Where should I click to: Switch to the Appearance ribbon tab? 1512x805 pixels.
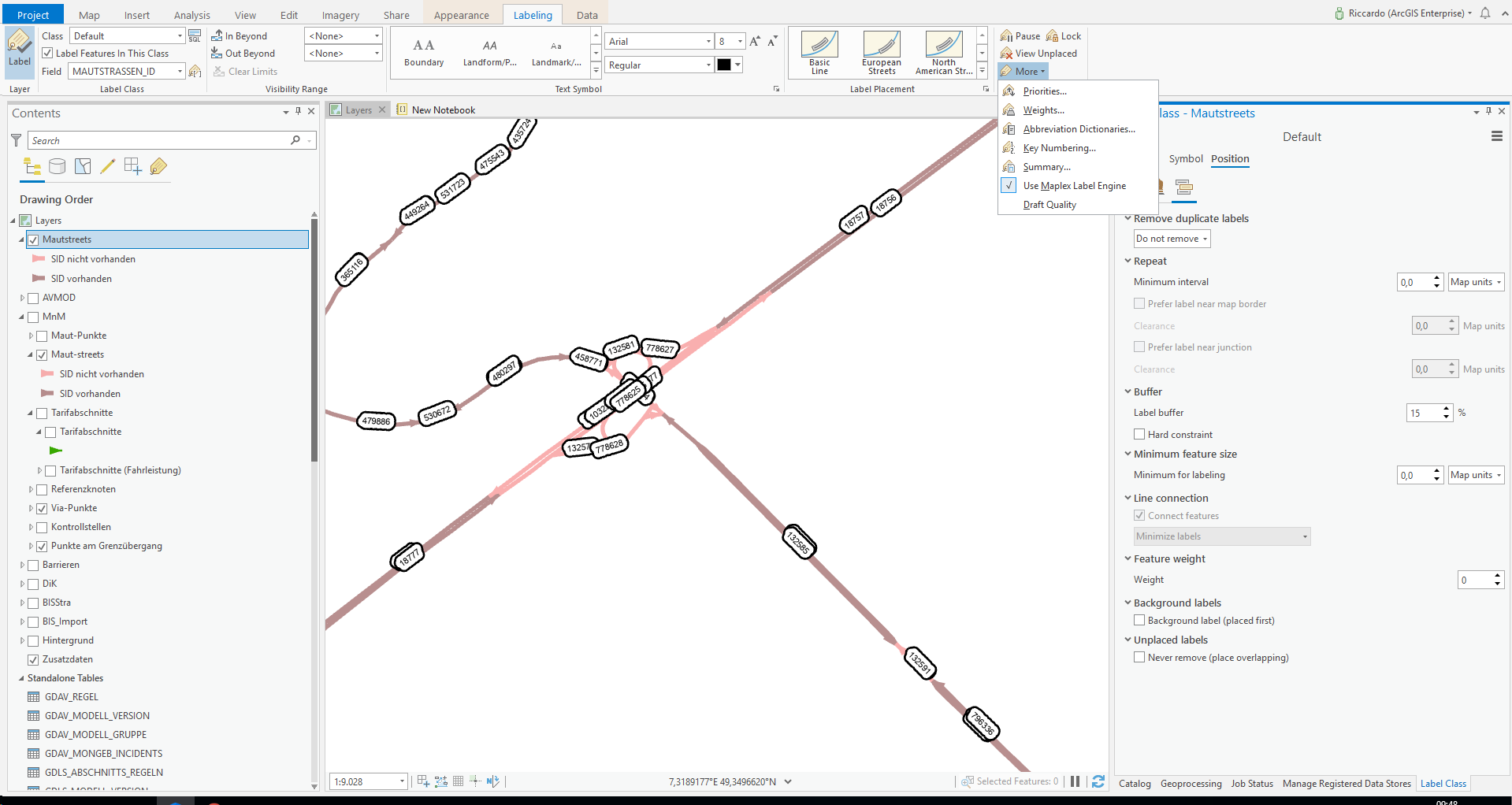tap(461, 15)
